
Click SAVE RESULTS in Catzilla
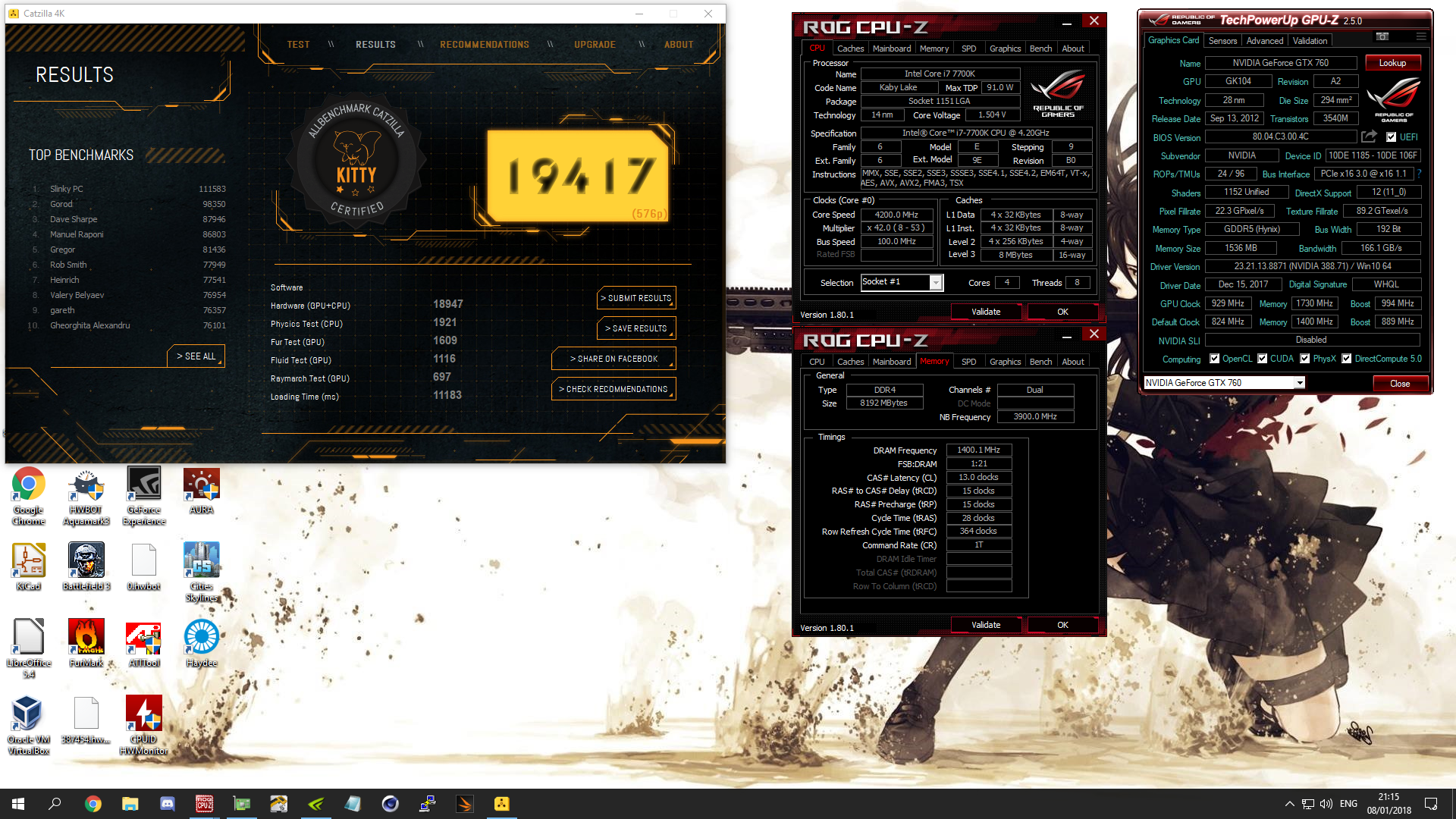click(636, 328)
